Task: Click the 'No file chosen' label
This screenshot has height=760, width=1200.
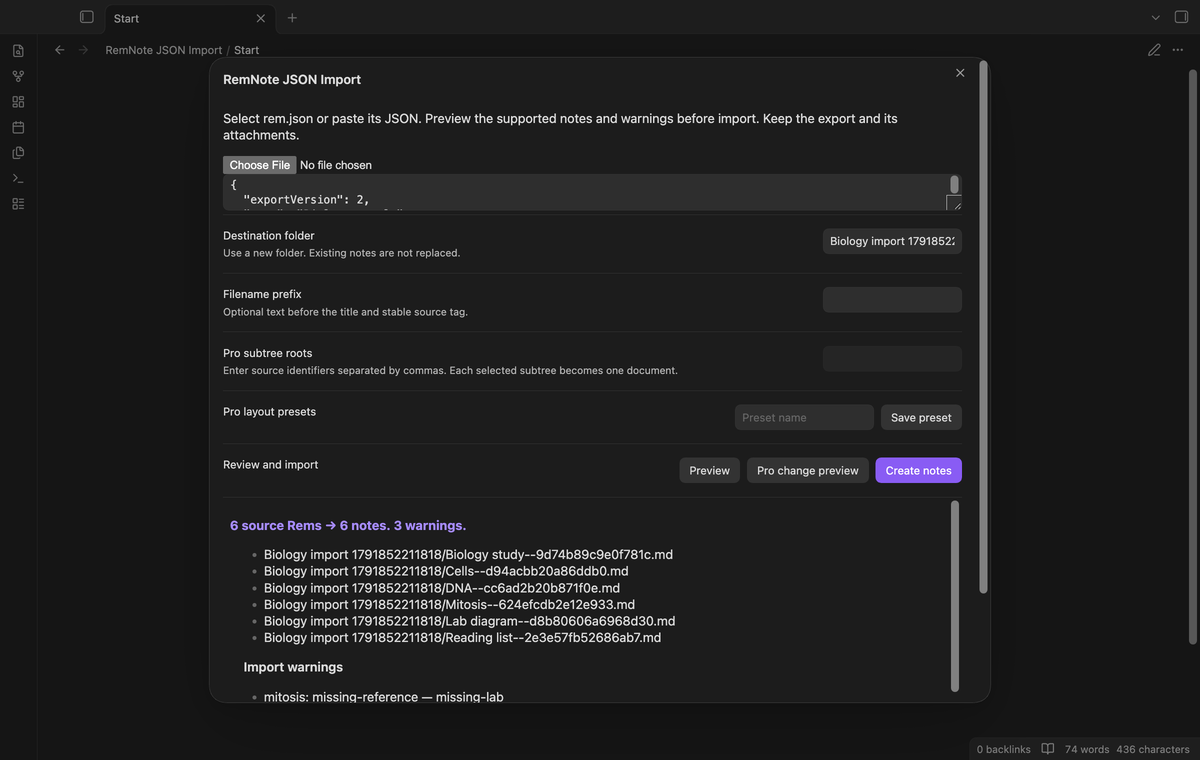Action: pos(336,165)
